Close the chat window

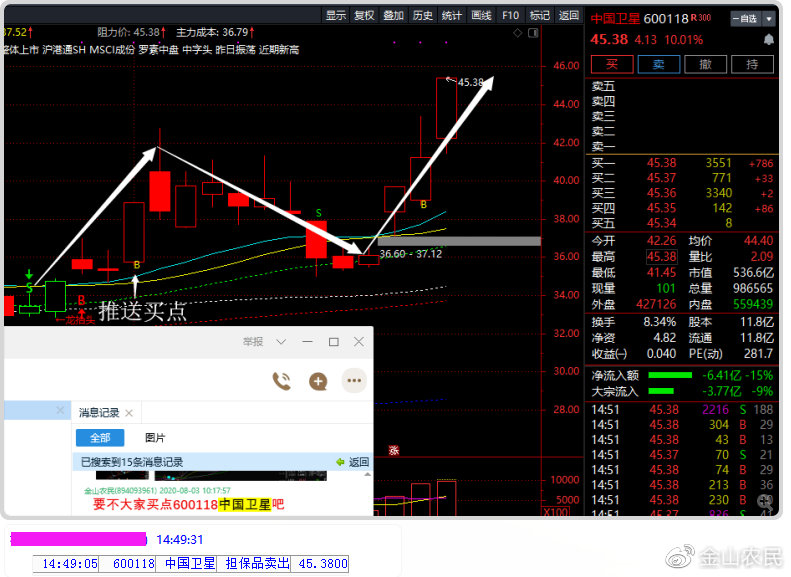pyautogui.click(x=359, y=342)
